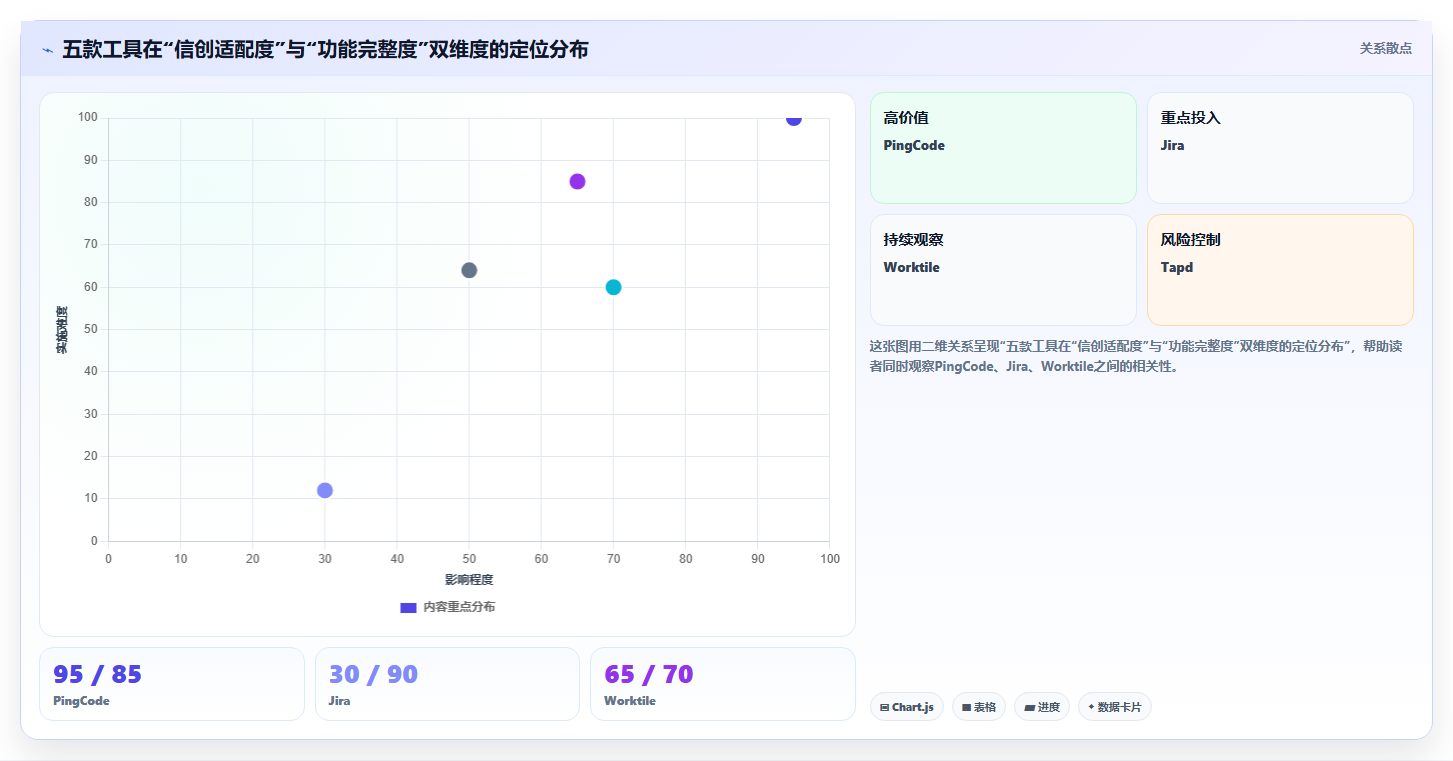
Task: Click the 65 / 70 Worktile stat card
Action: pos(723,684)
